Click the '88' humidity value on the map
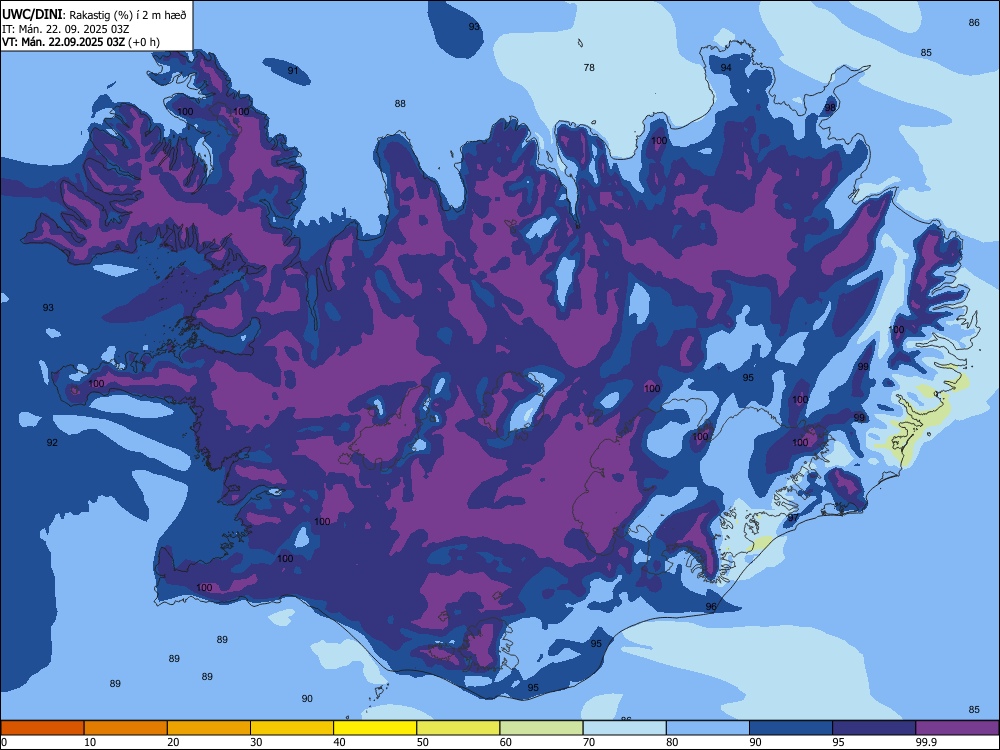The width and height of the screenshot is (1000, 750). (x=400, y=103)
